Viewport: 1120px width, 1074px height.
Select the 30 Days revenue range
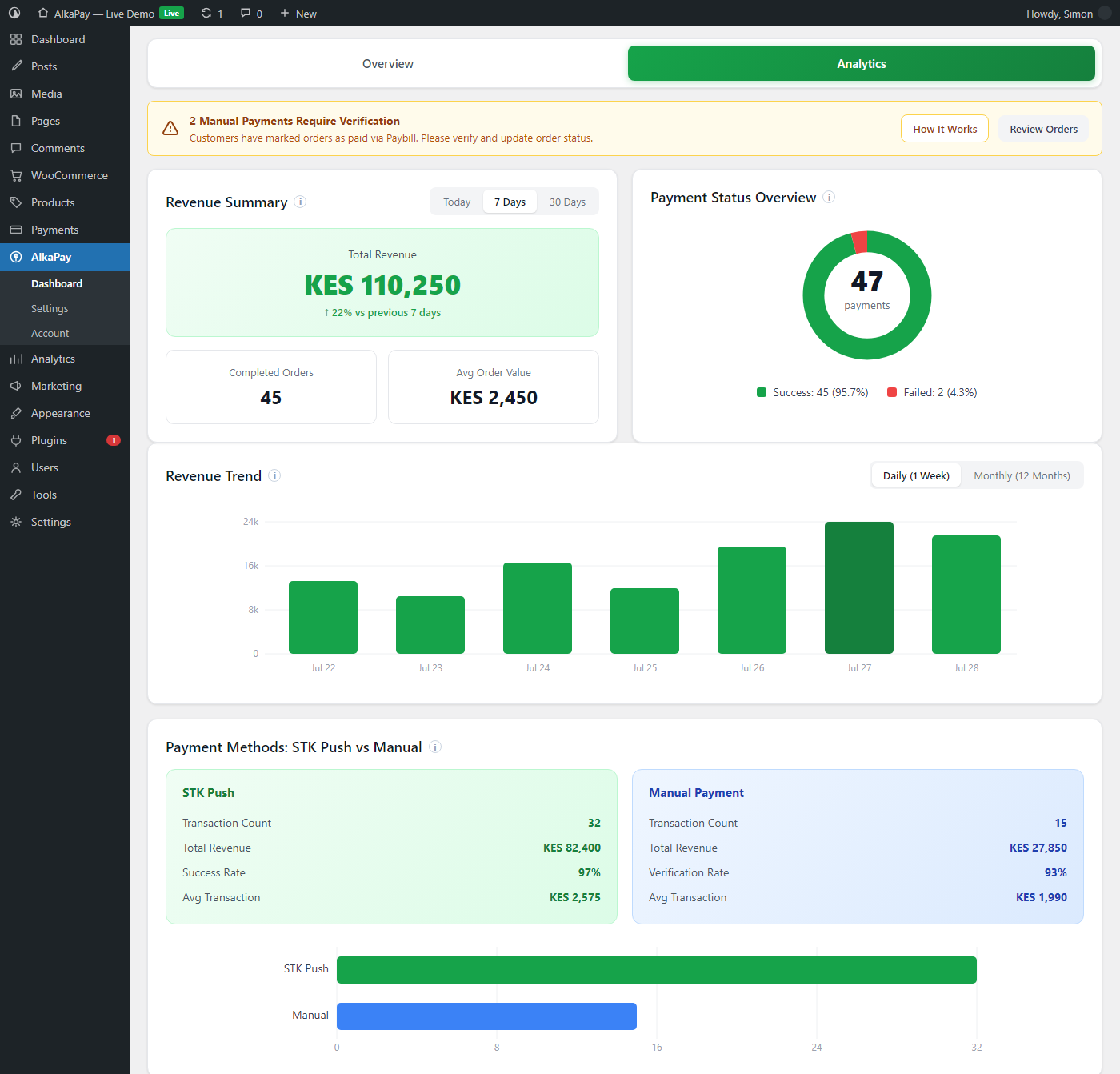(567, 202)
